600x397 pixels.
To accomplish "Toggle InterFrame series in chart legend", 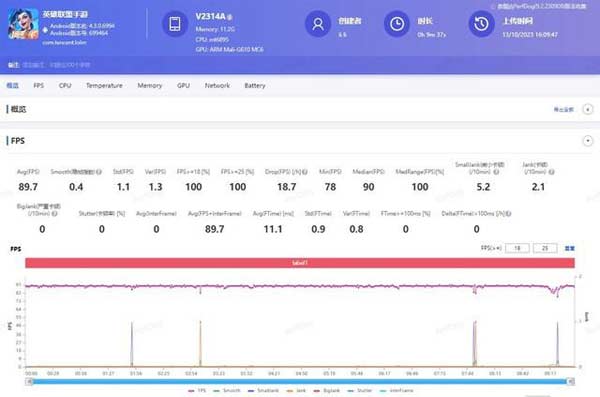I will point(396,390).
